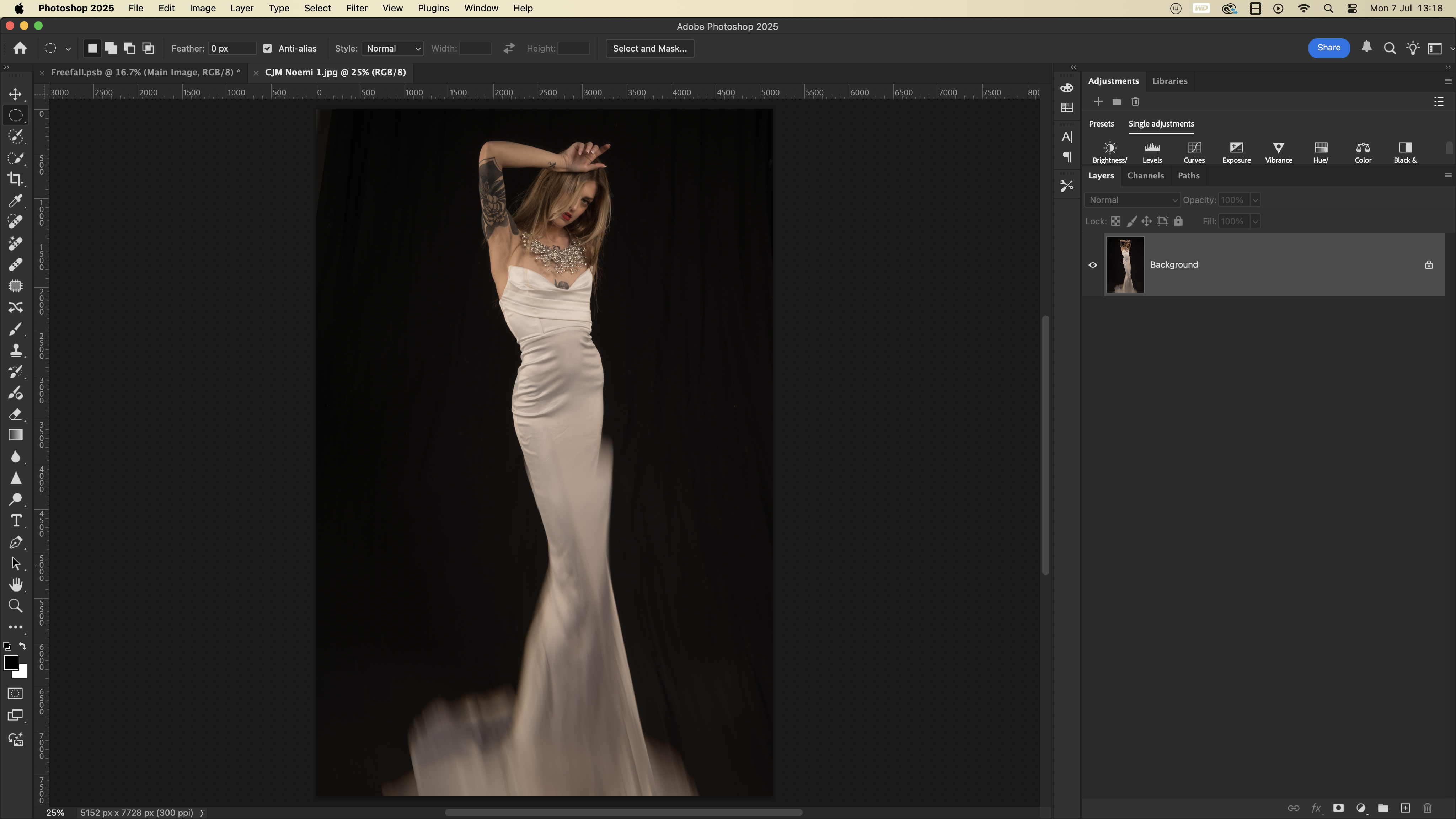Image resolution: width=1456 pixels, height=819 pixels.
Task: Click the Create new layer icon
Action: click(x=1405, y=808)
